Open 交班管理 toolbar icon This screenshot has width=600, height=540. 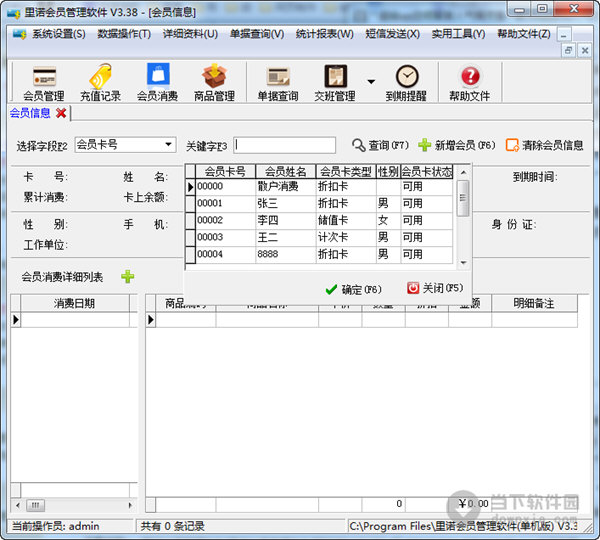[335, 83]
